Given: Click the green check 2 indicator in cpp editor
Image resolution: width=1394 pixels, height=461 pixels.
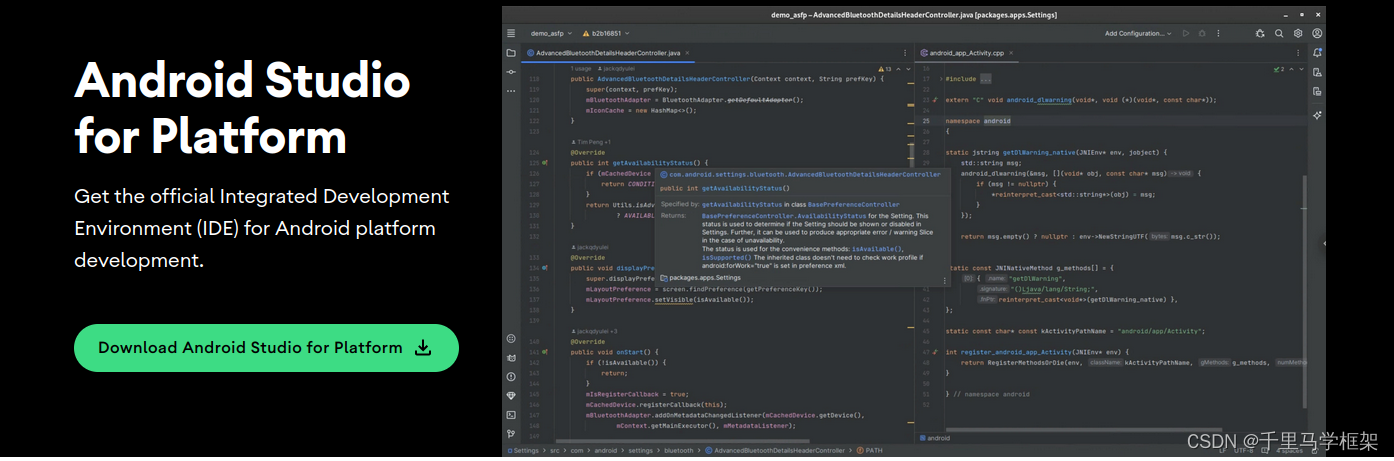Looking at the screenshot, I should (x=1278, y=69).
